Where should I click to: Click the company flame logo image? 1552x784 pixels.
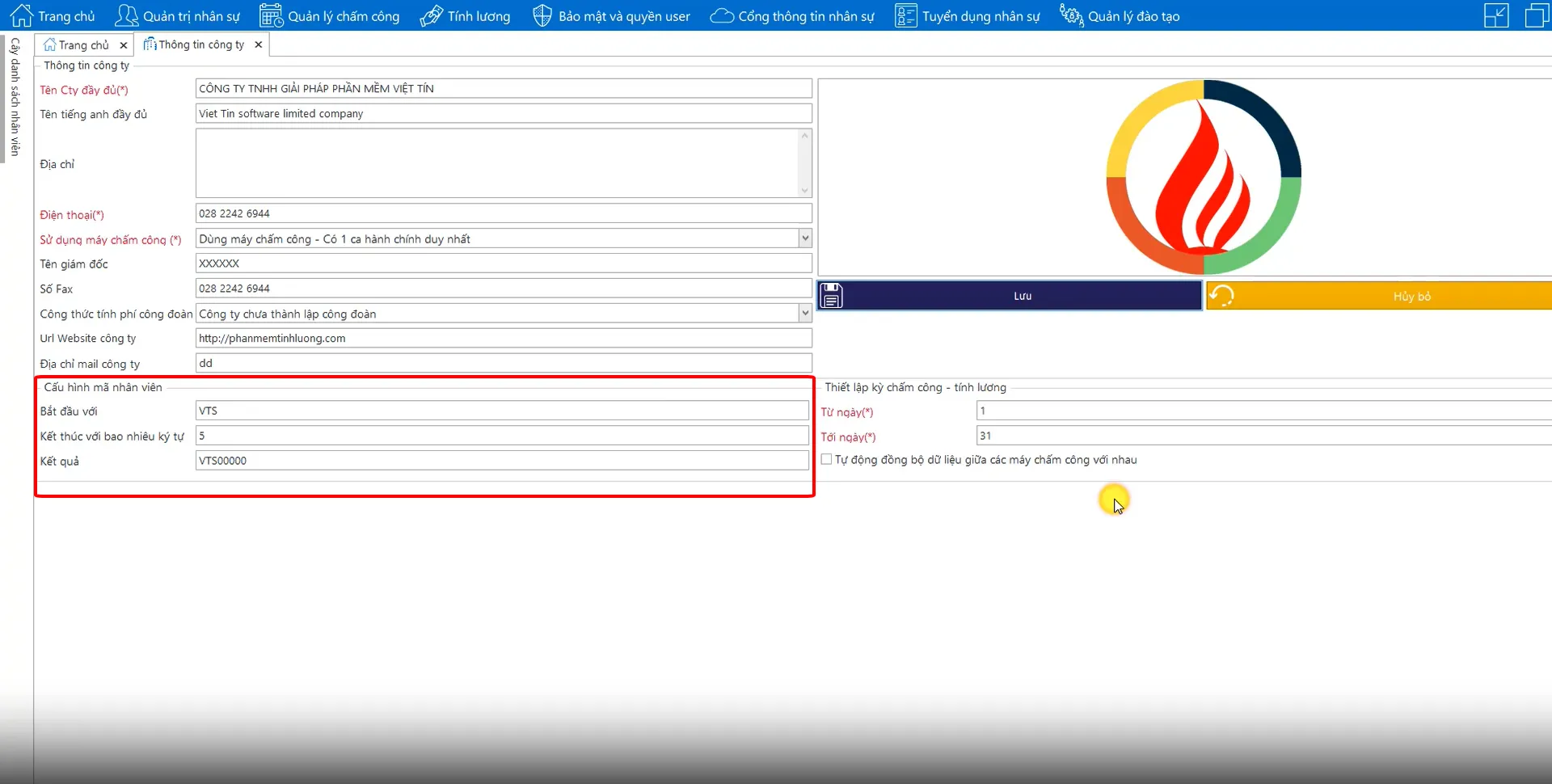(1204, 177)
